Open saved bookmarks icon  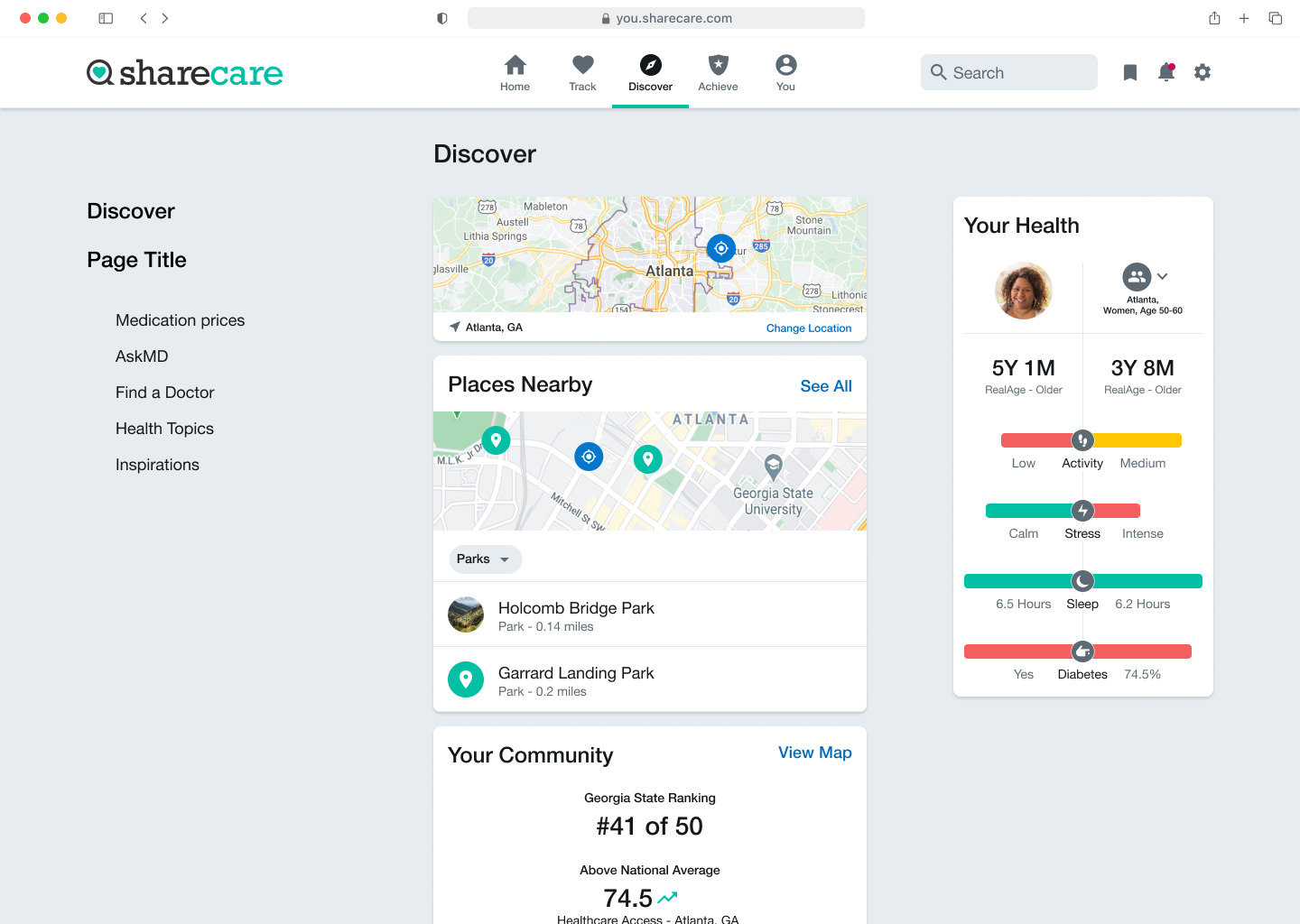[1129, 72]
